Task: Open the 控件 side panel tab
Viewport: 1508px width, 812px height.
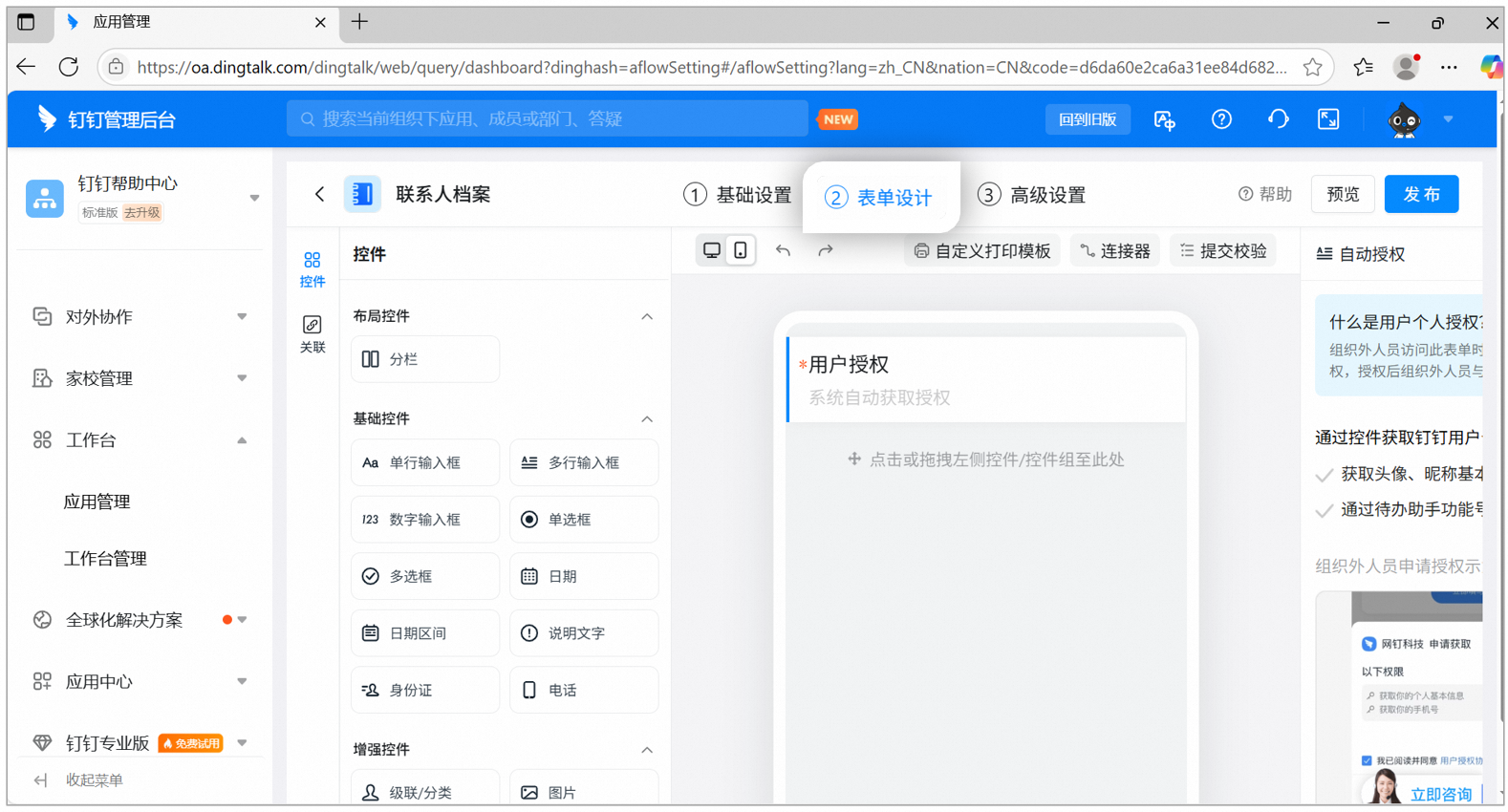Action: pos(312,269)
